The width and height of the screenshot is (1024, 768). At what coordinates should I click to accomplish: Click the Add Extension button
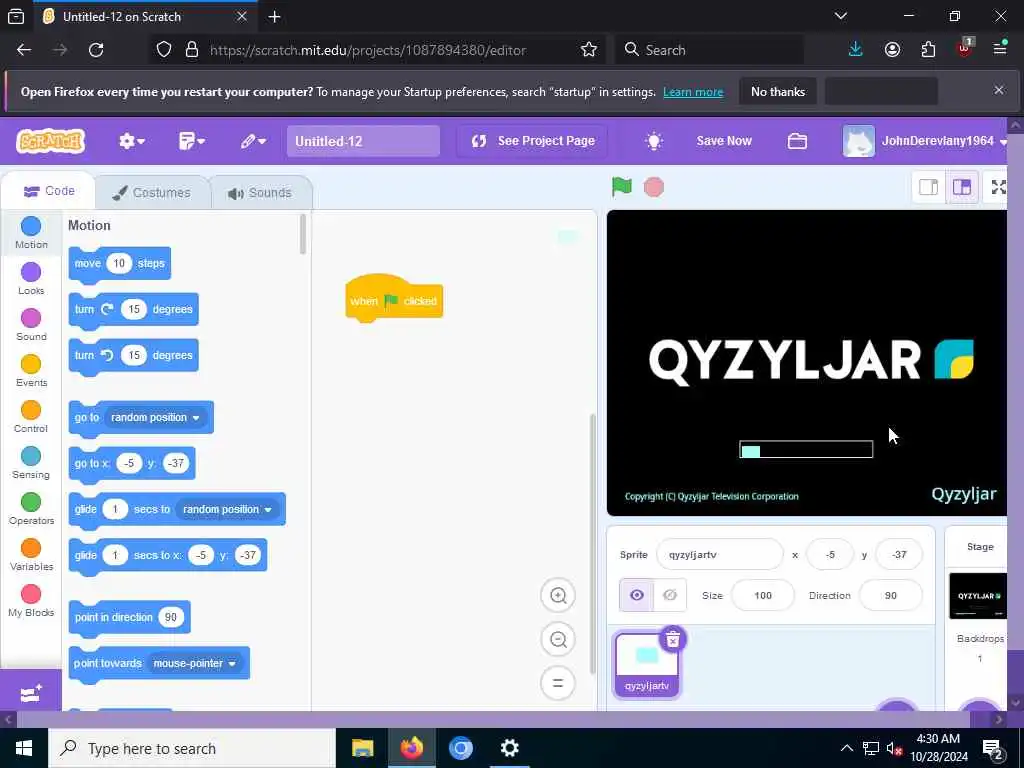31,692
